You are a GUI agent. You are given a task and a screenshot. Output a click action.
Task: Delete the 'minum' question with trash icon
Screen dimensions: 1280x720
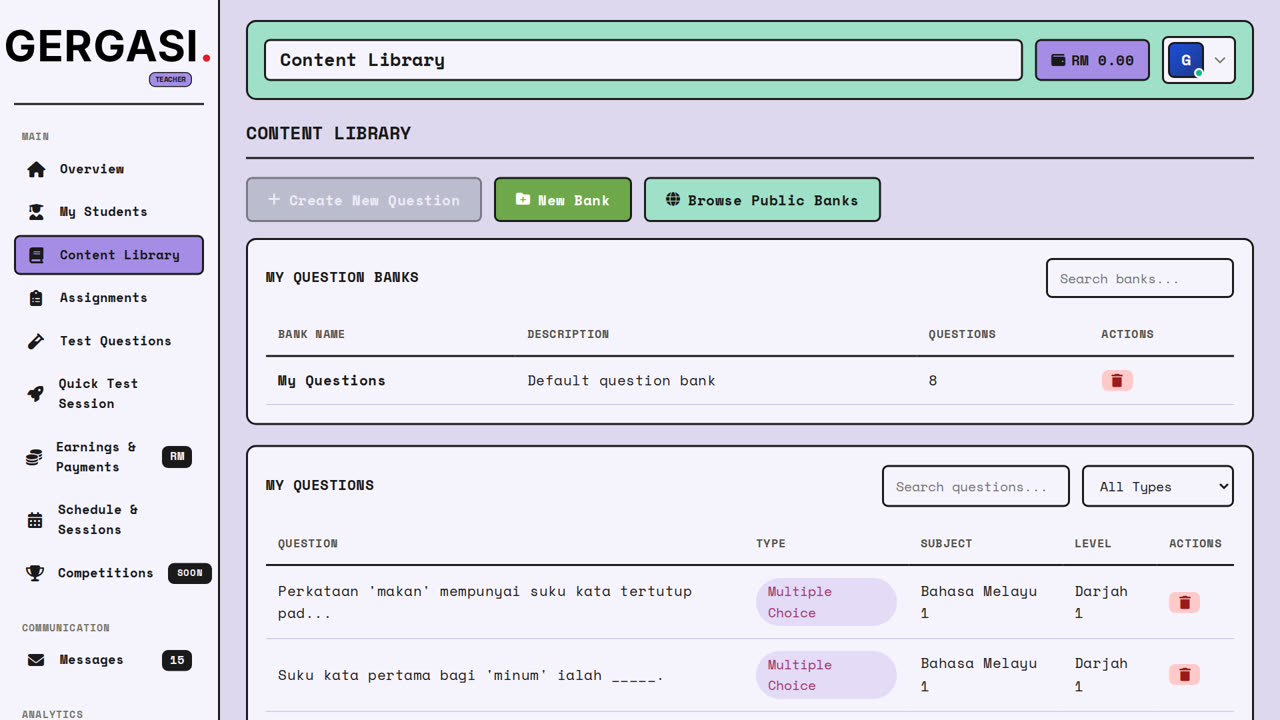click(1185, 675)
